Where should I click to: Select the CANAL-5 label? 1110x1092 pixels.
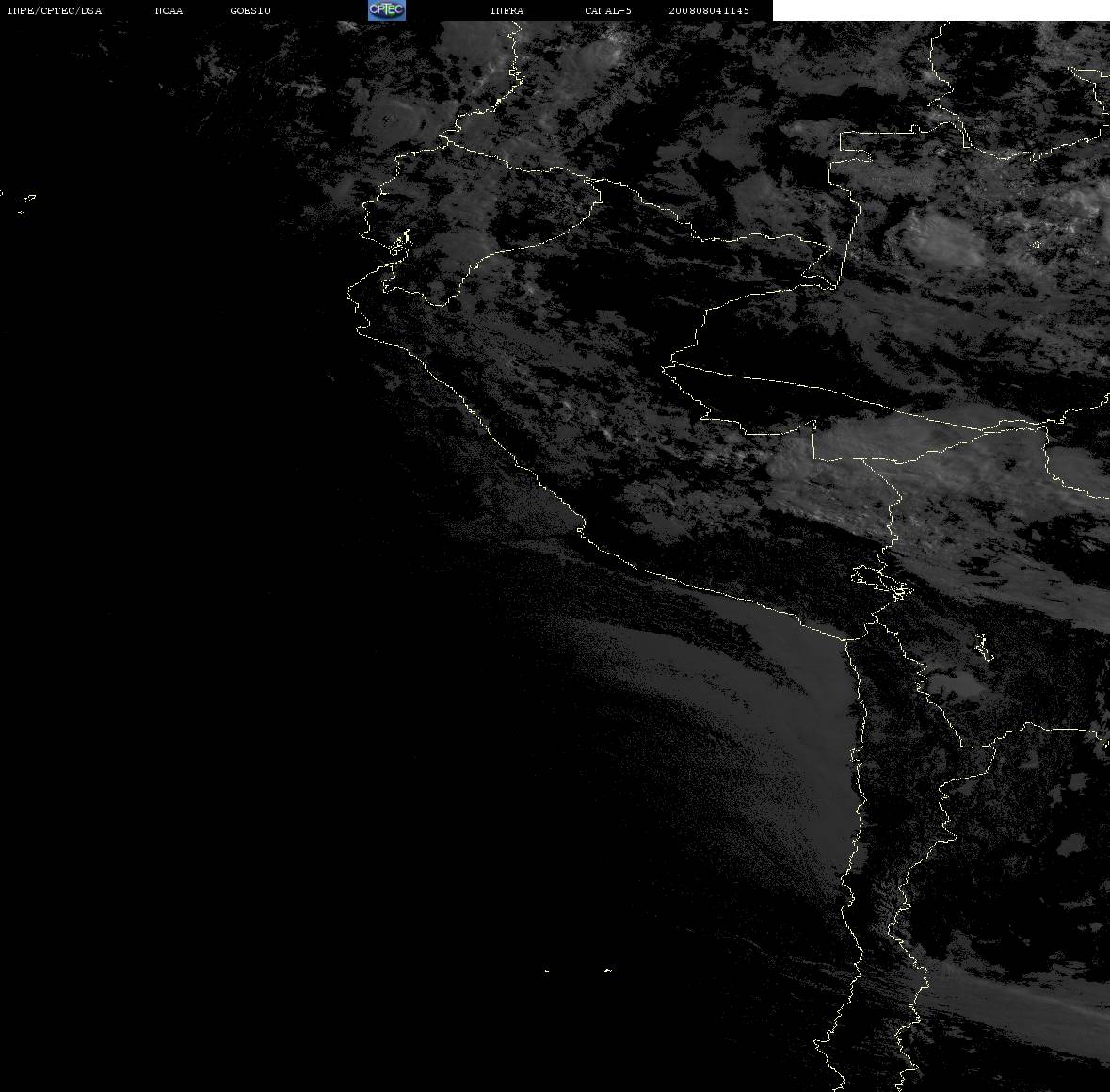608,10
